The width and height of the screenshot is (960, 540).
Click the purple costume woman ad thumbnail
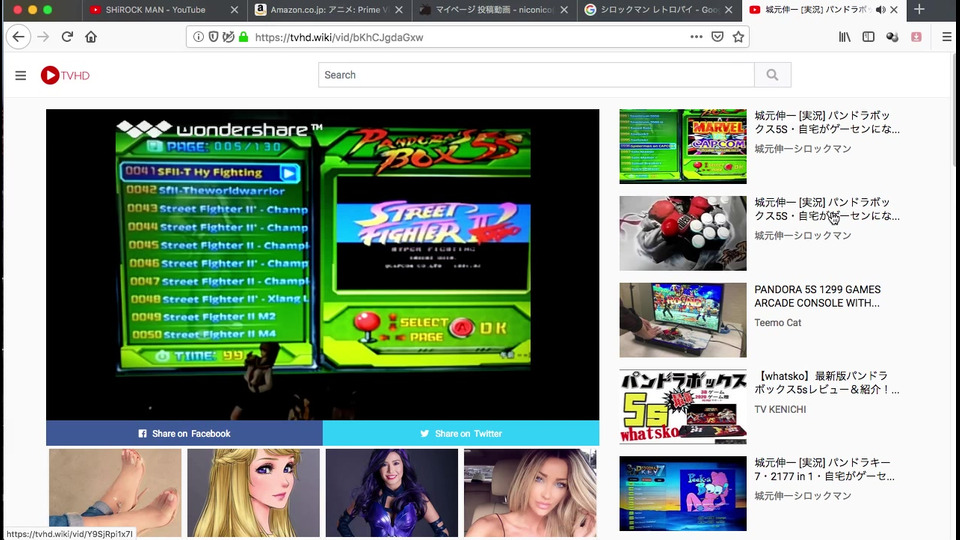[x=392, y=493]
